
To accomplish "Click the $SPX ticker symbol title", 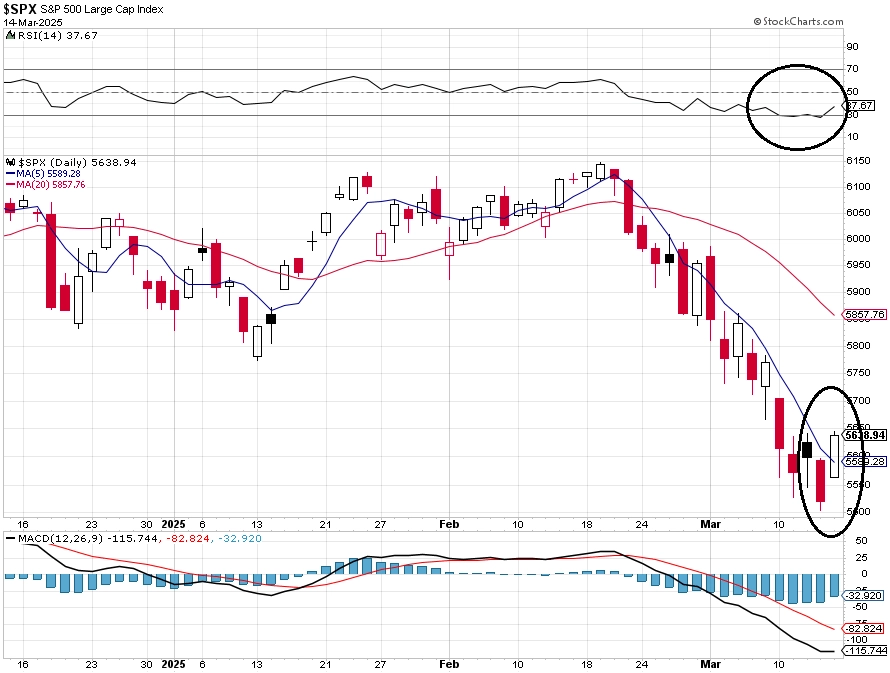I will (x=20, y=9).
